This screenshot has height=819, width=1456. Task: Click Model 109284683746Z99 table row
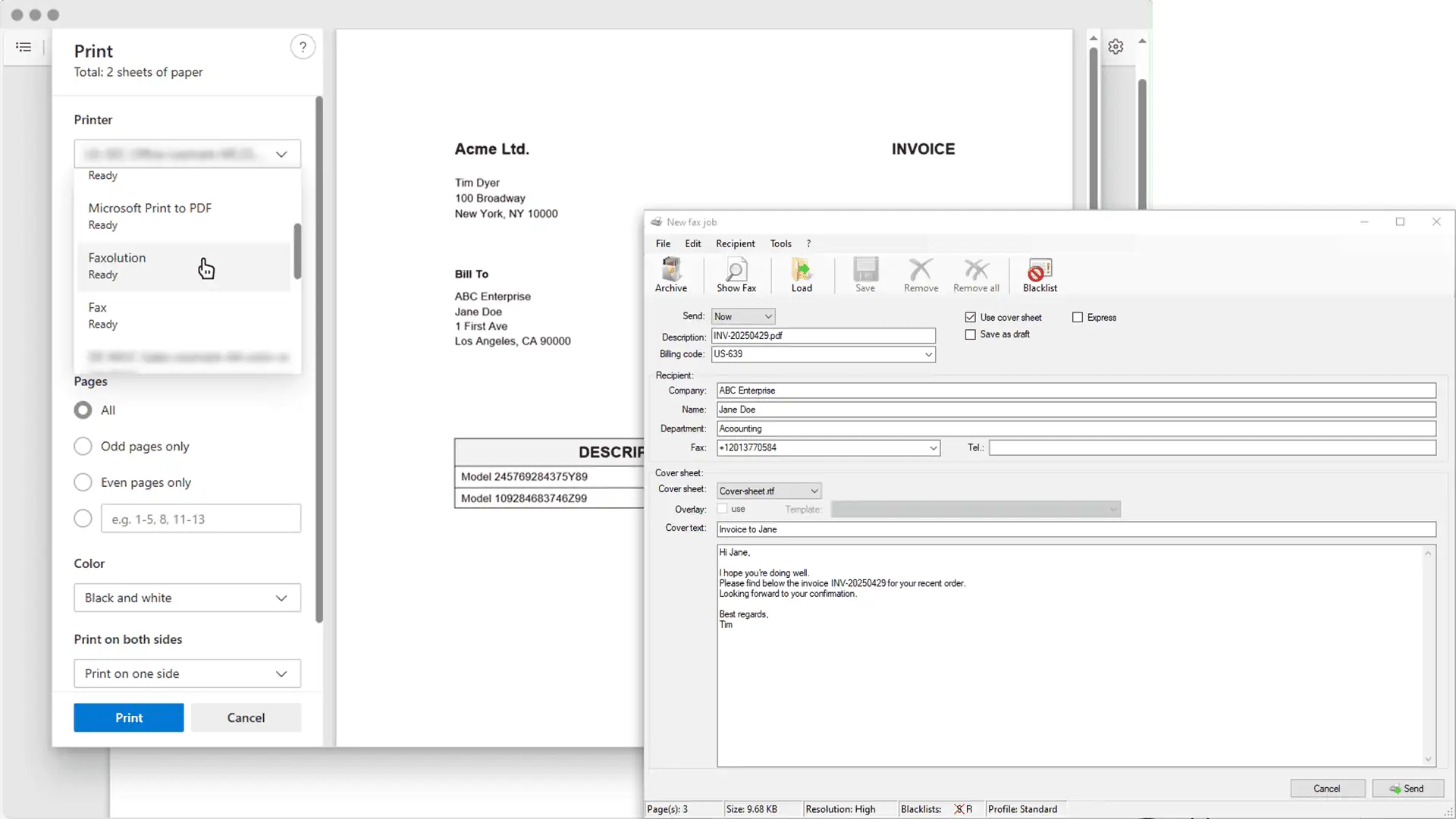[x=550, y=498]
